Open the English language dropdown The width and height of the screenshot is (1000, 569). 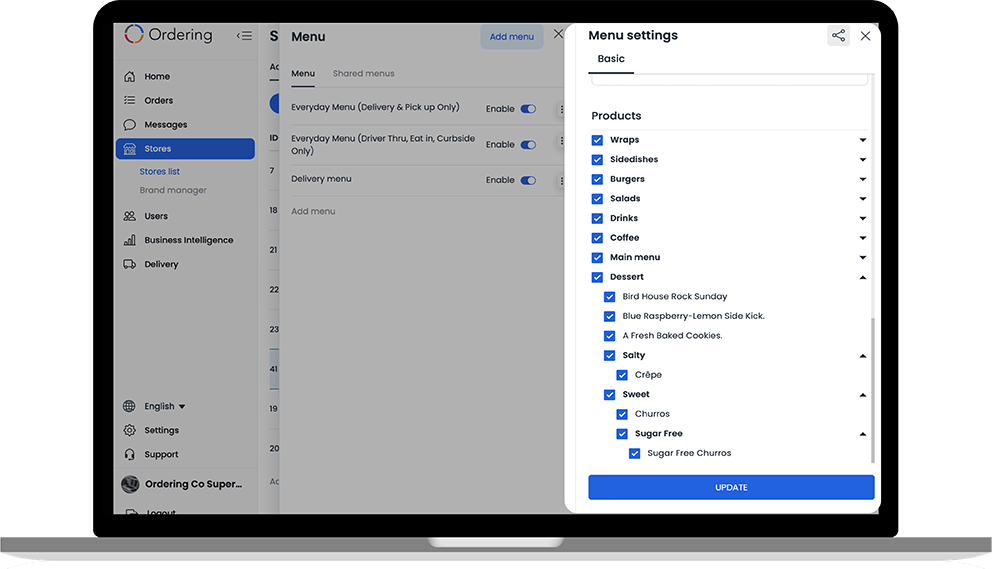pos(165,406)
